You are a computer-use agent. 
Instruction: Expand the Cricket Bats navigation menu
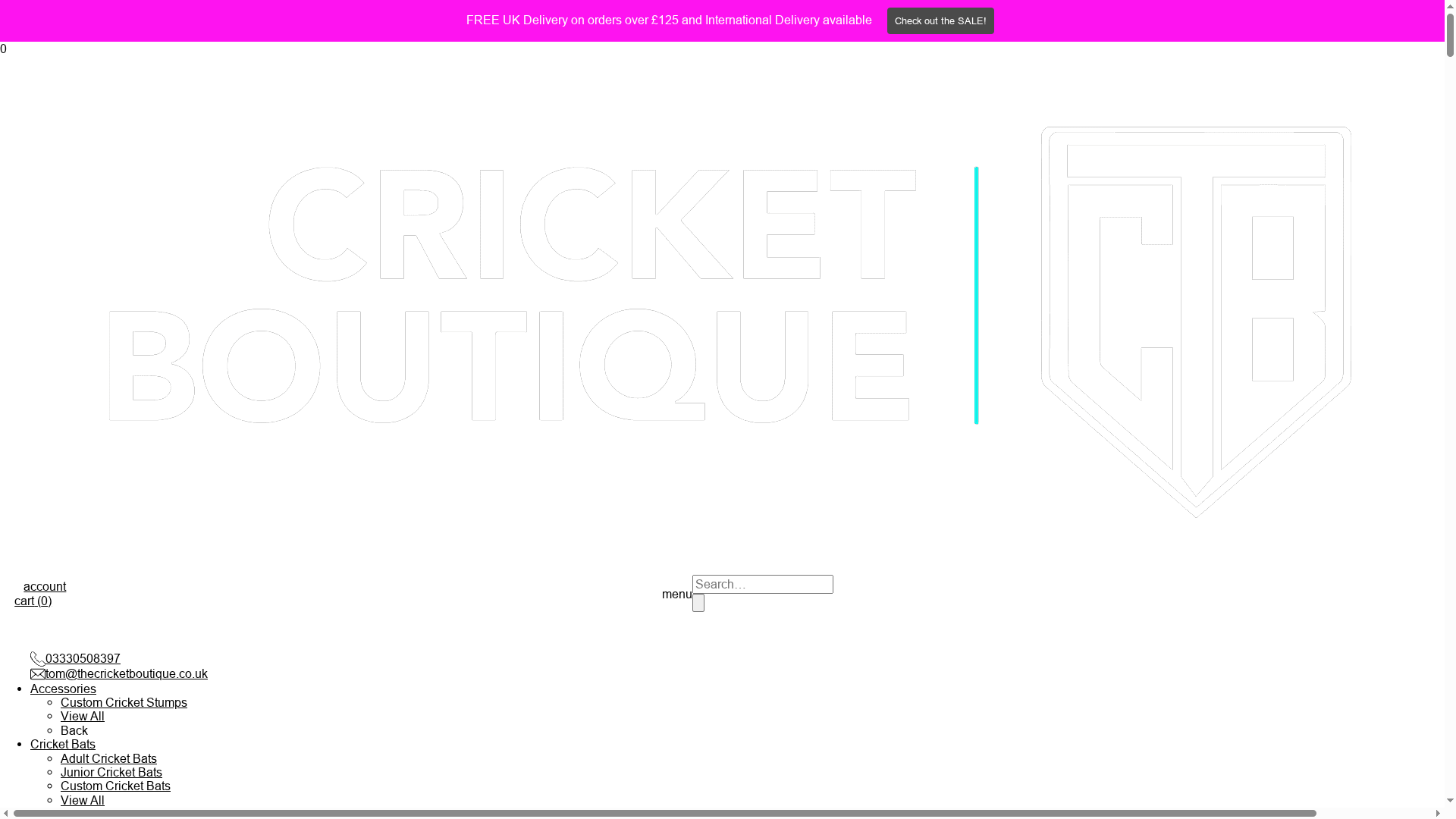(x=62, y=744)
